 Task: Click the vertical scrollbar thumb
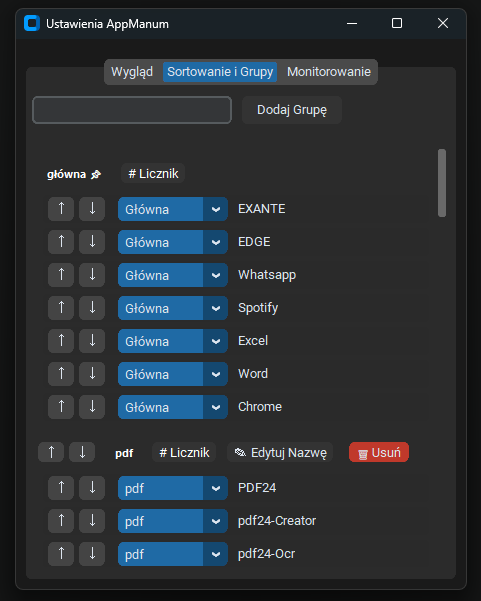pos(442,183)
